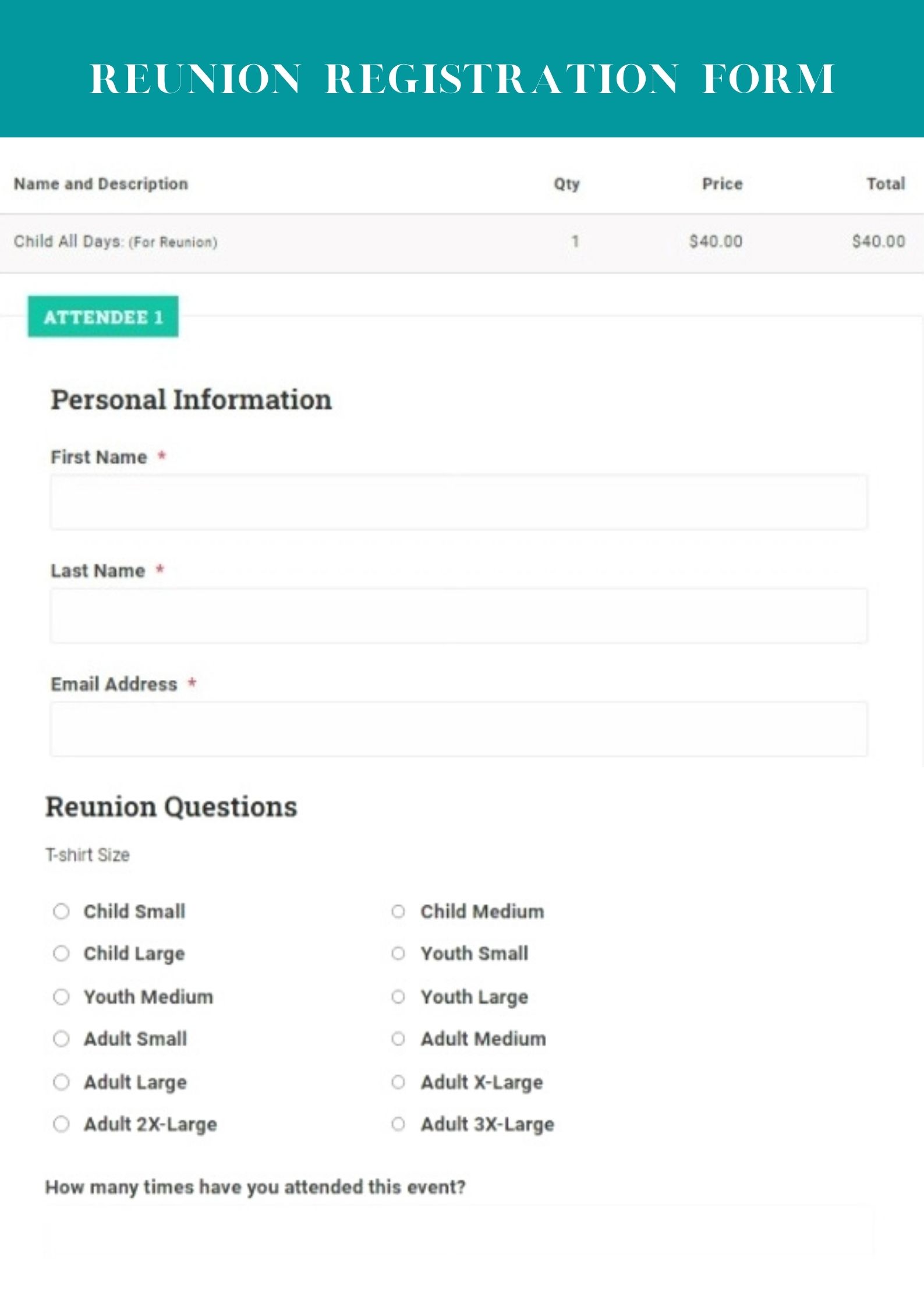Click the Attendee 1 green tab
The image size is (924, 1307).
103,317
